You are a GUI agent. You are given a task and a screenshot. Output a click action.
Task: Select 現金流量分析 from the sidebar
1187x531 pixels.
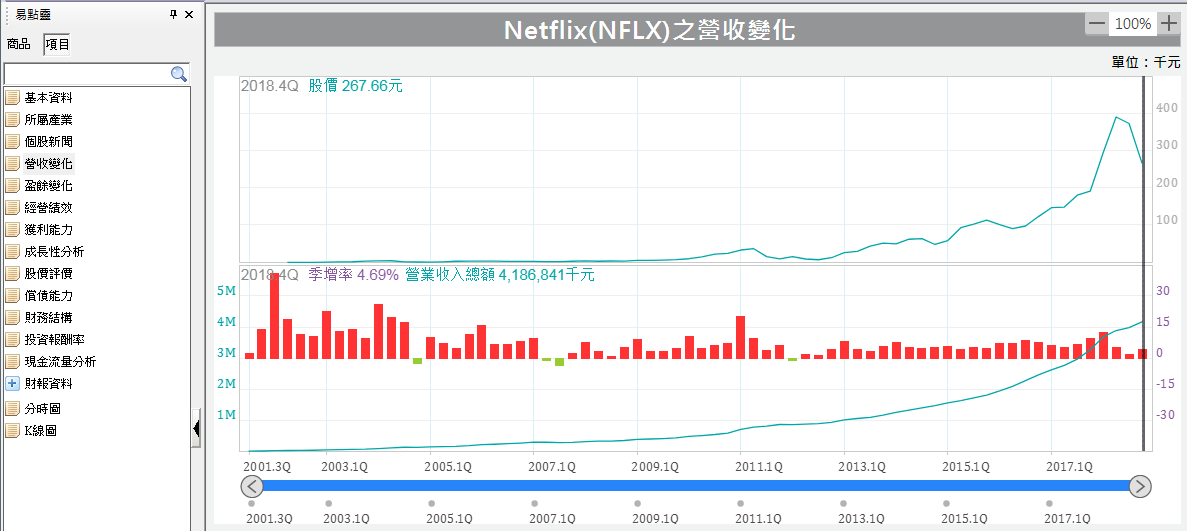pyautogui.click(x=60, y=362)
